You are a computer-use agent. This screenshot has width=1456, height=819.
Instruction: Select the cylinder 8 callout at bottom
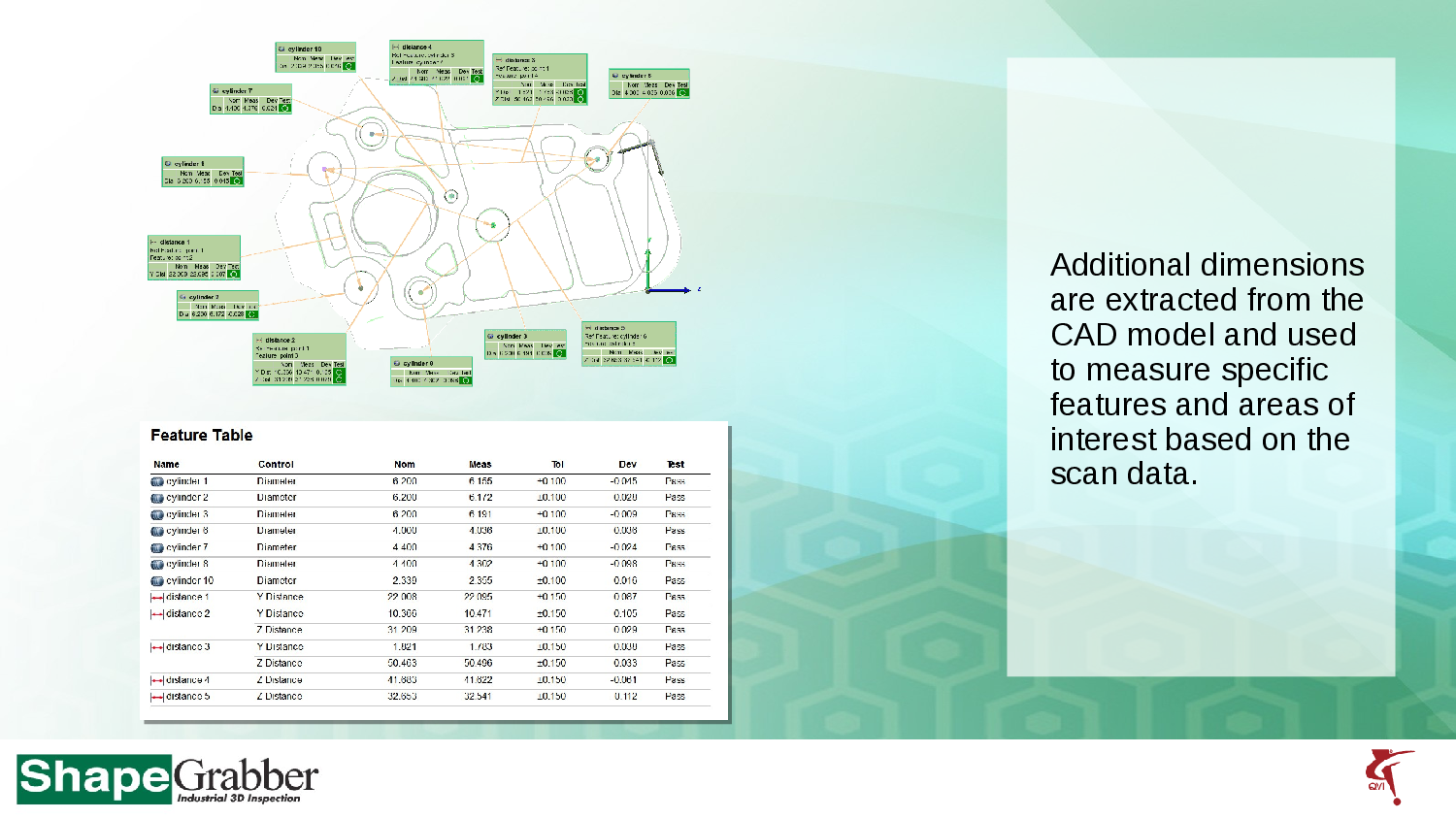click(x=431, y=372)
